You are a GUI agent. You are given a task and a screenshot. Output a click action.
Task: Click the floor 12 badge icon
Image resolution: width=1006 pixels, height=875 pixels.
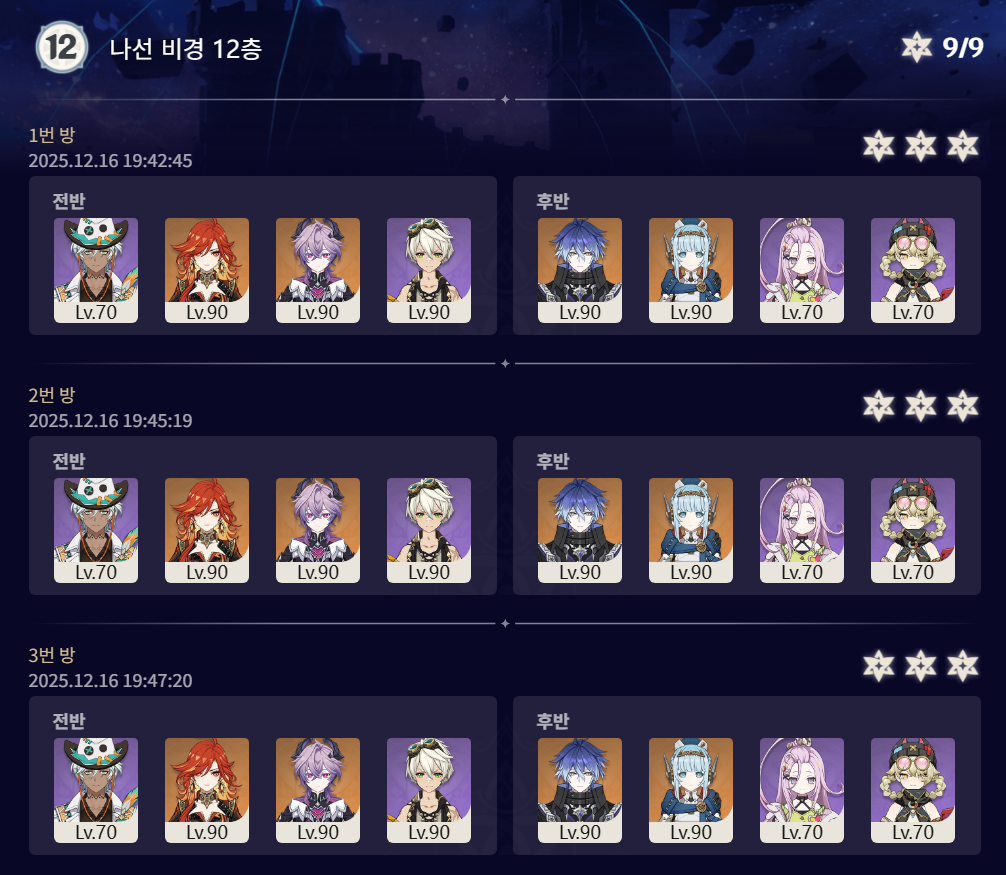(62, 47)
